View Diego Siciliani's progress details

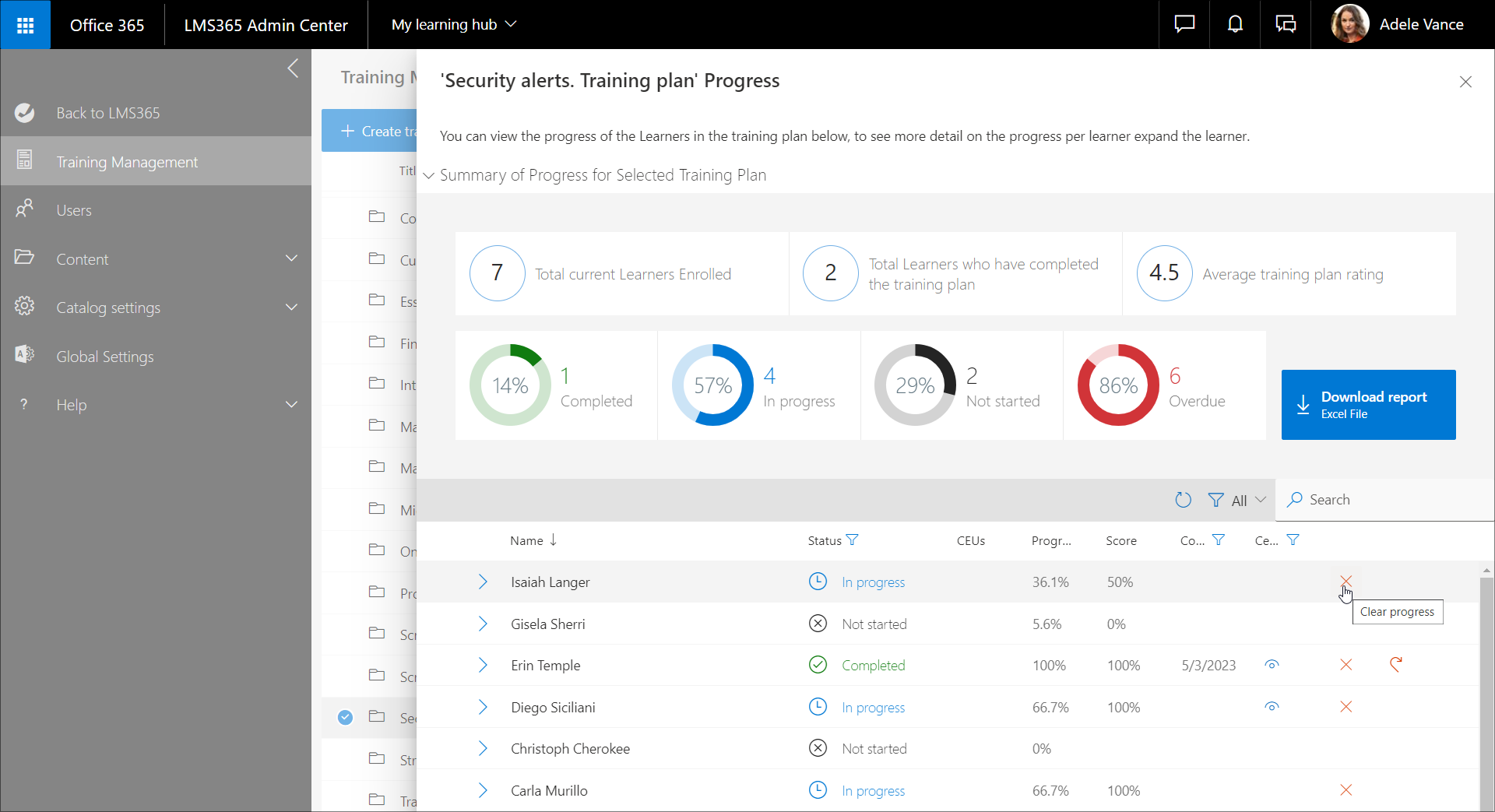(1272, 707)
